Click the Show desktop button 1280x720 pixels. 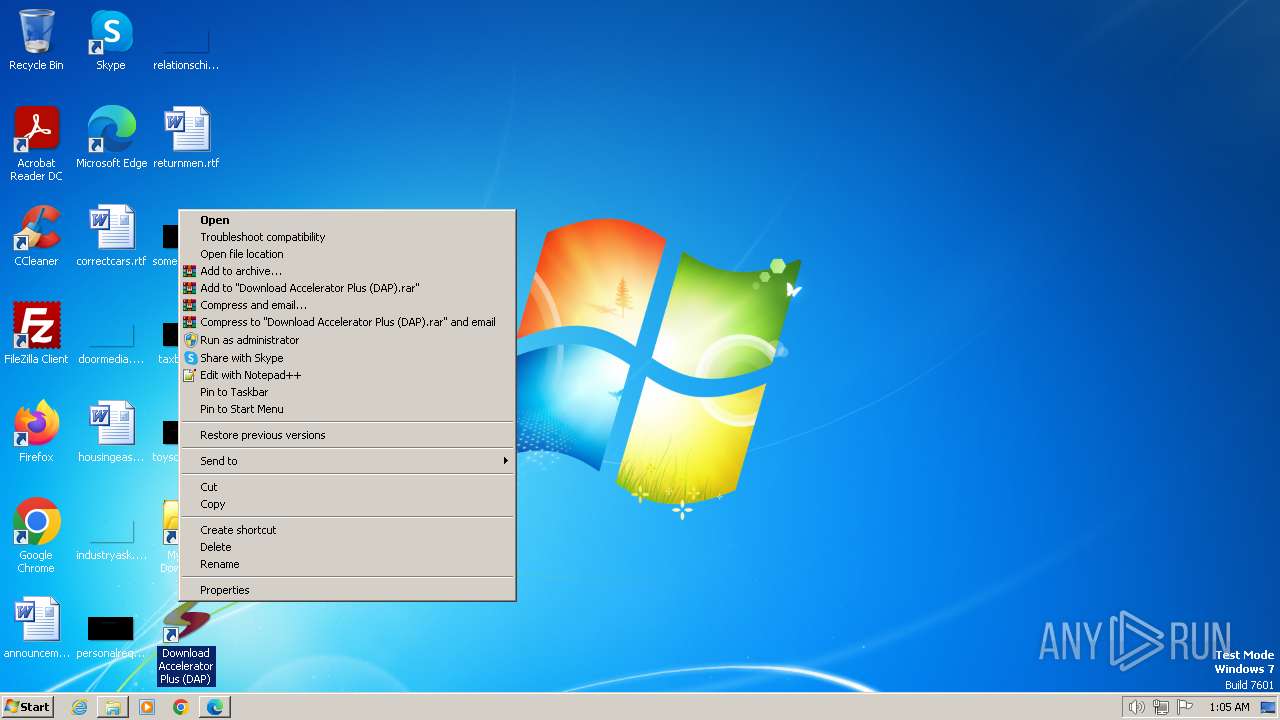(x=1268, y=707)
